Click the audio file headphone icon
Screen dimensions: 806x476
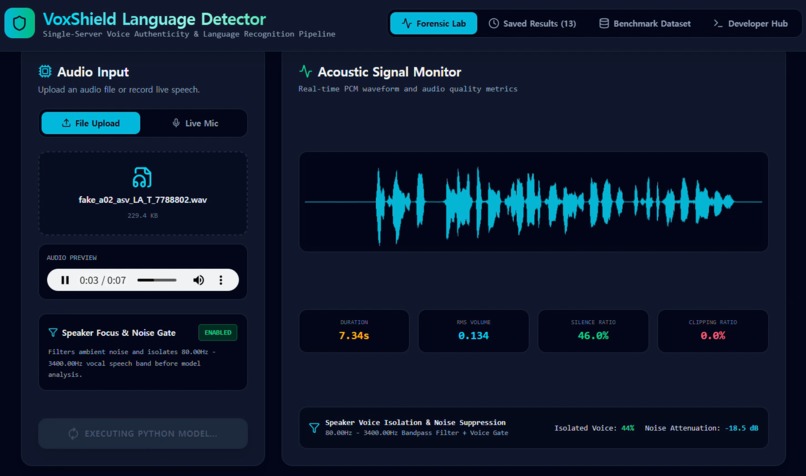pyautogui.click(x=142, y=177)
